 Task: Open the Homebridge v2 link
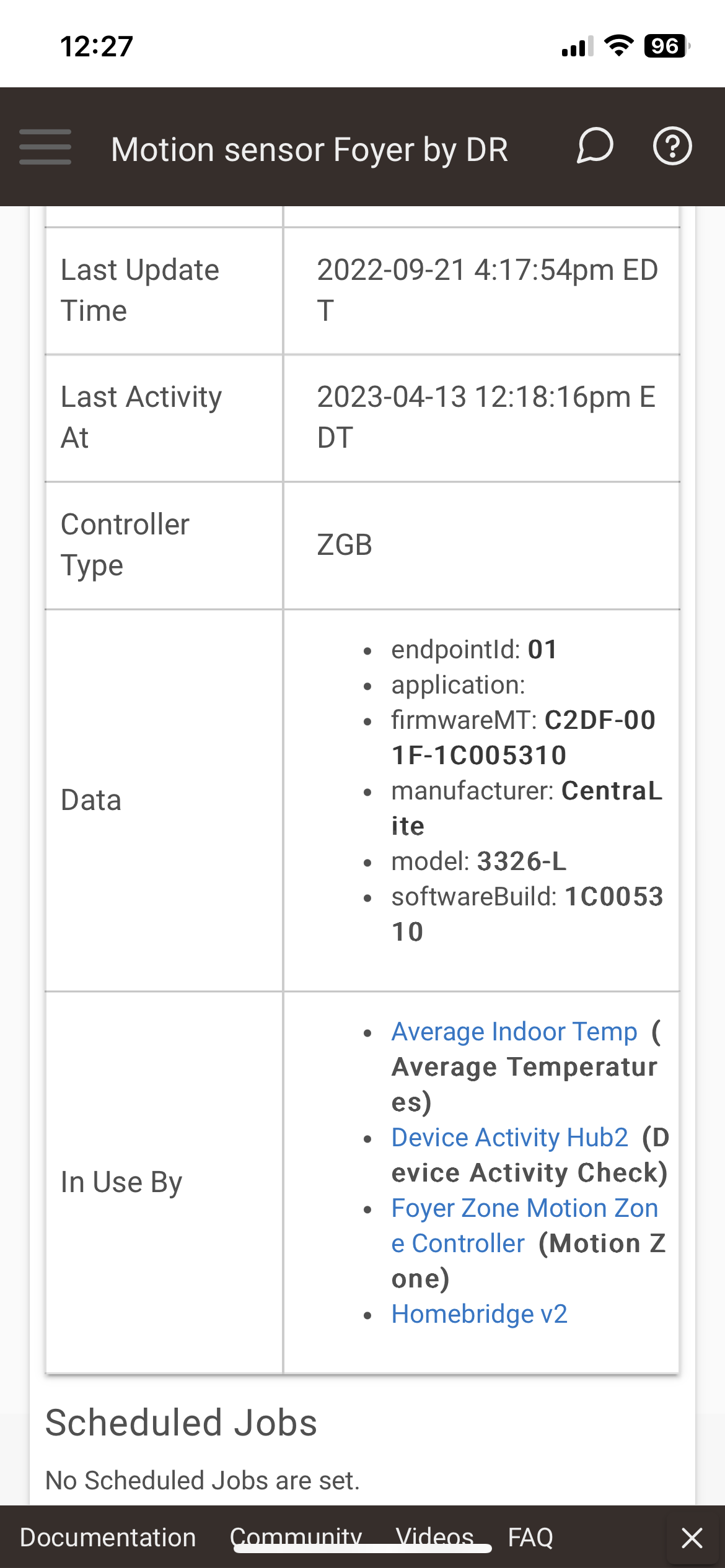480,1313
